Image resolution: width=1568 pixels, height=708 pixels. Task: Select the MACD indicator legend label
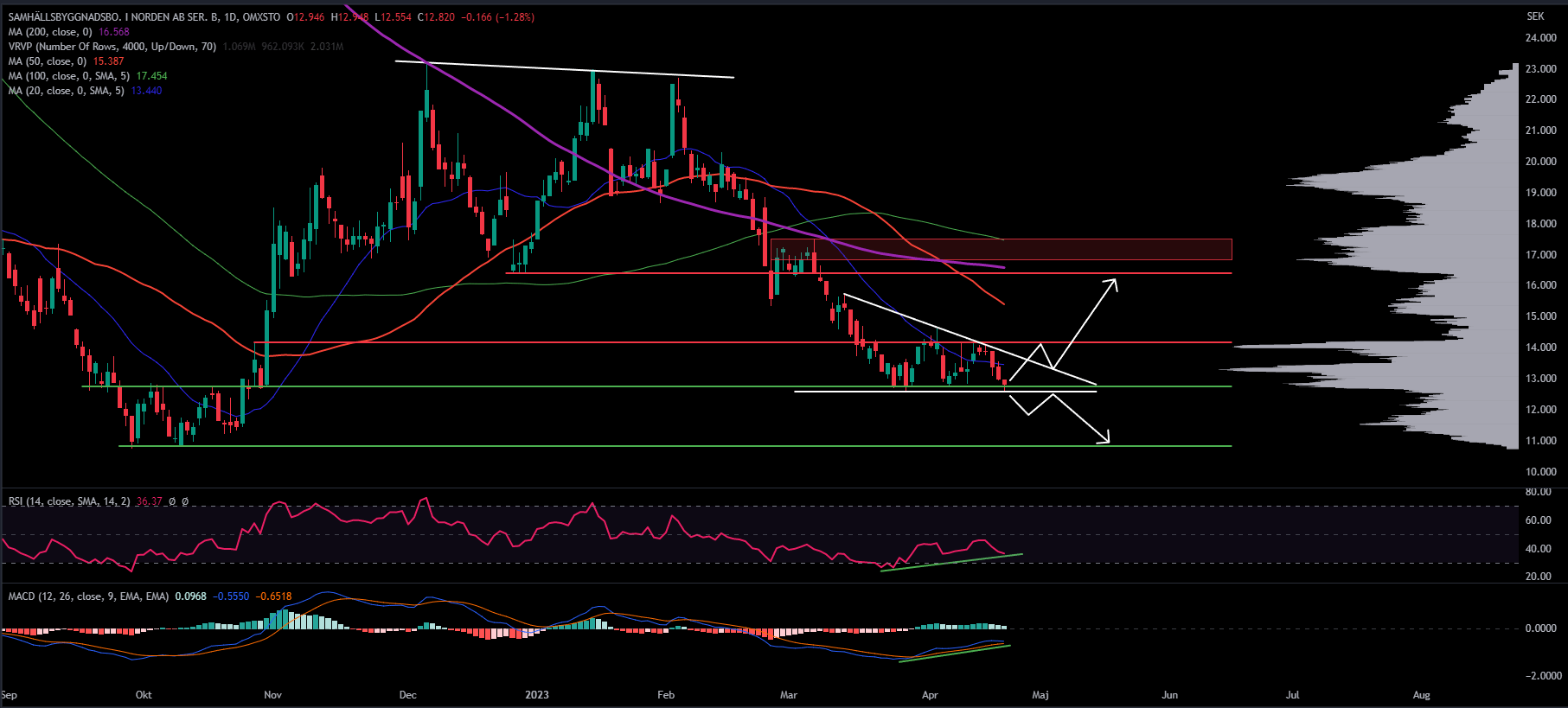[88, 596]
